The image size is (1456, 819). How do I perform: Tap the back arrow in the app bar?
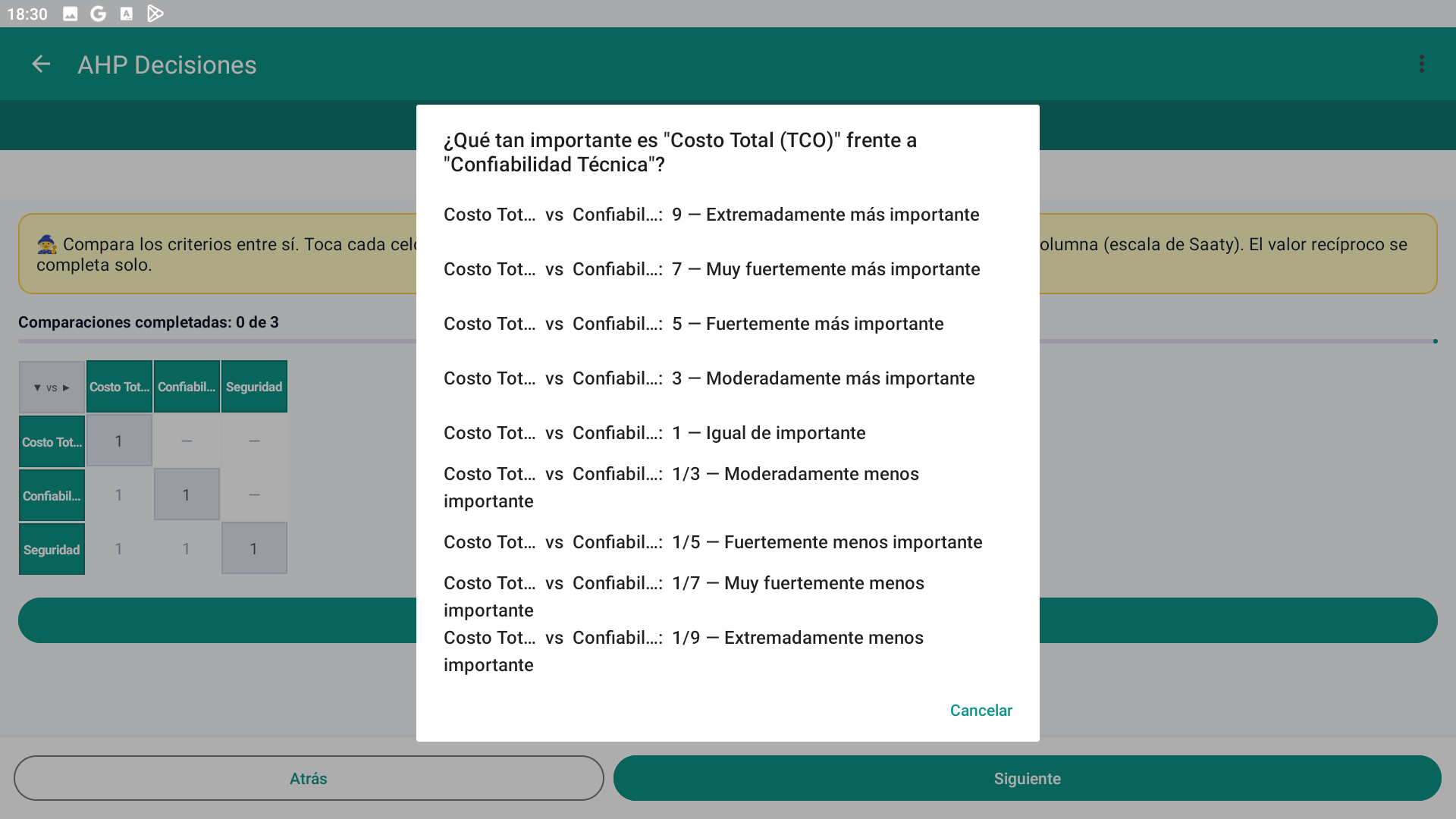point(41,64)
